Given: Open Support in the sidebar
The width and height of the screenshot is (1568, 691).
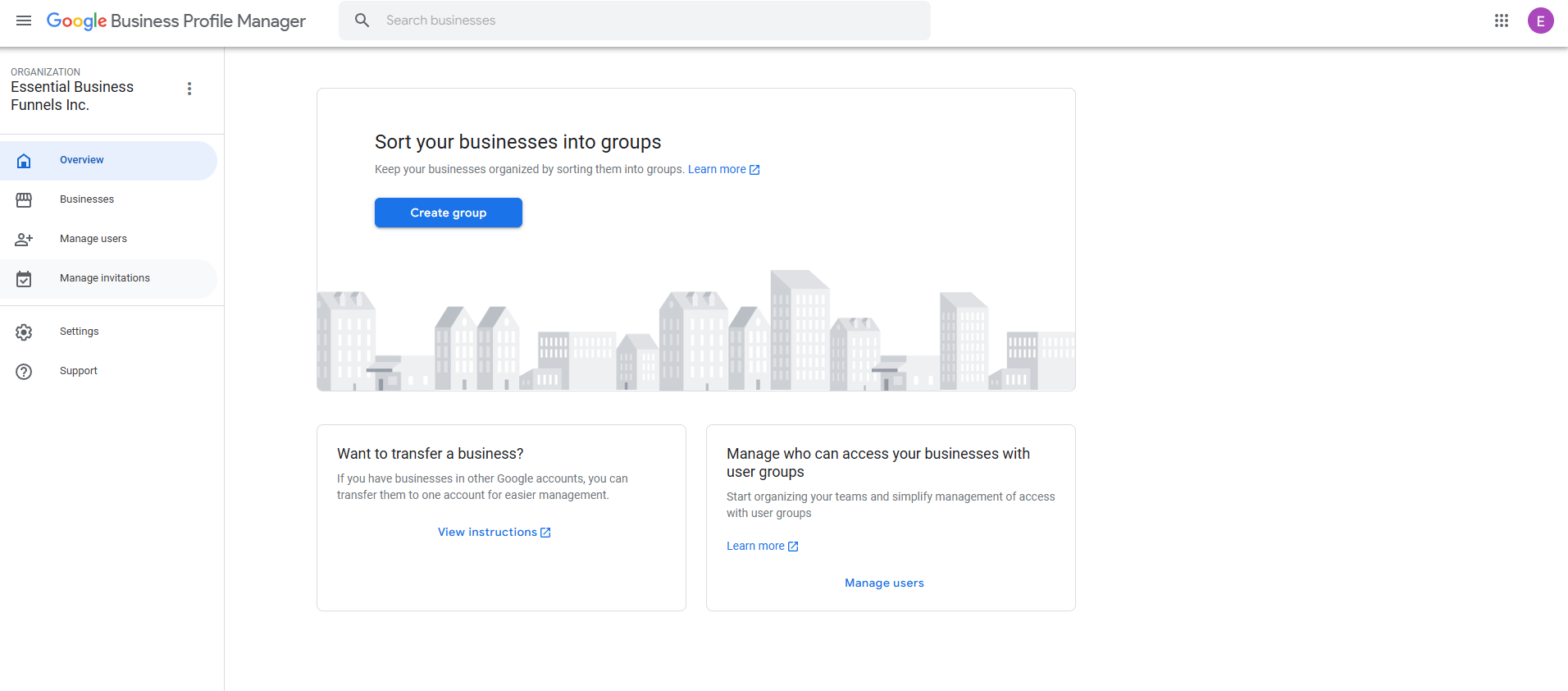Looking at the screenshot, I should point(109,372).
